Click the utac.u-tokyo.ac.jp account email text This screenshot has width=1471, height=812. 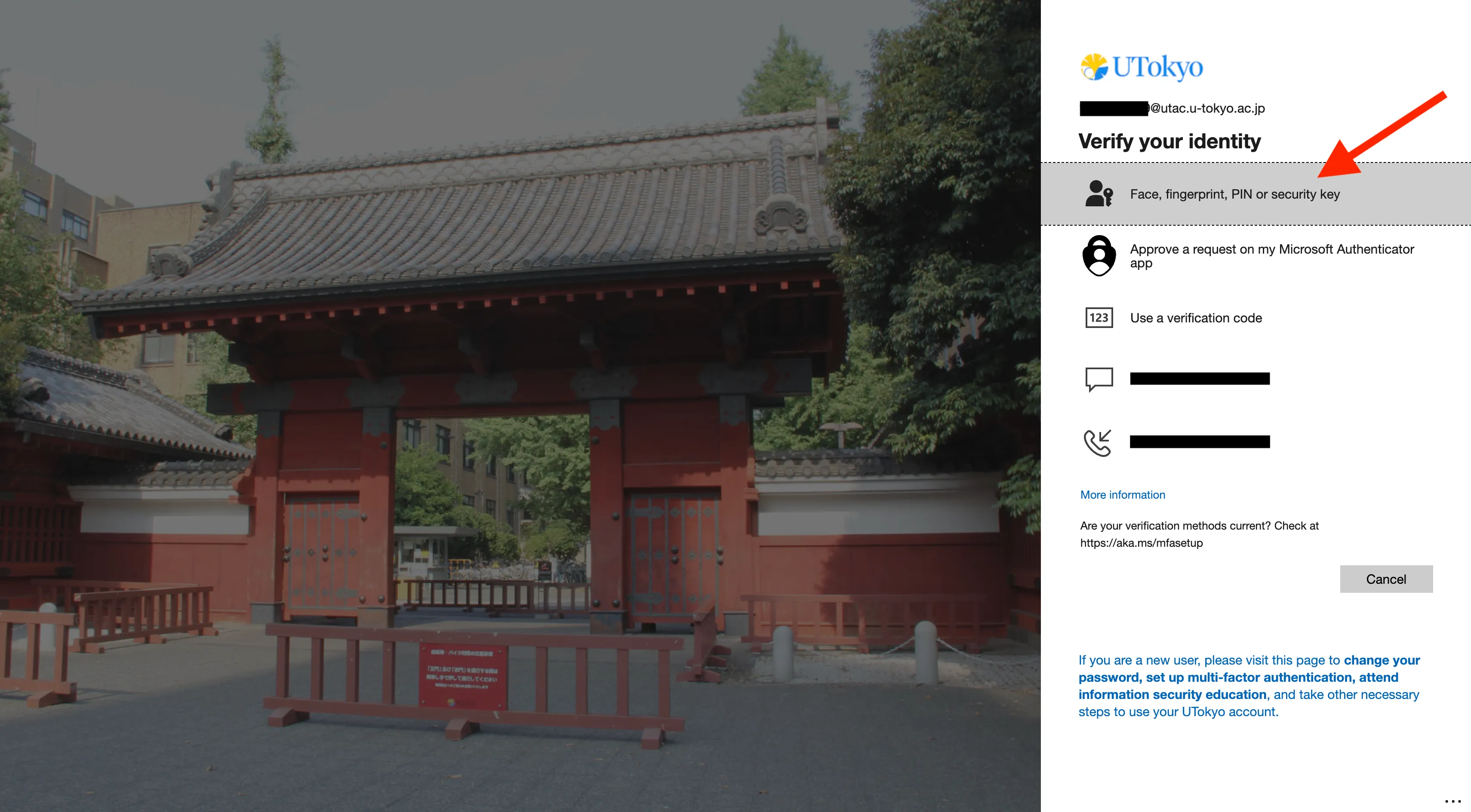[1207, 108]
